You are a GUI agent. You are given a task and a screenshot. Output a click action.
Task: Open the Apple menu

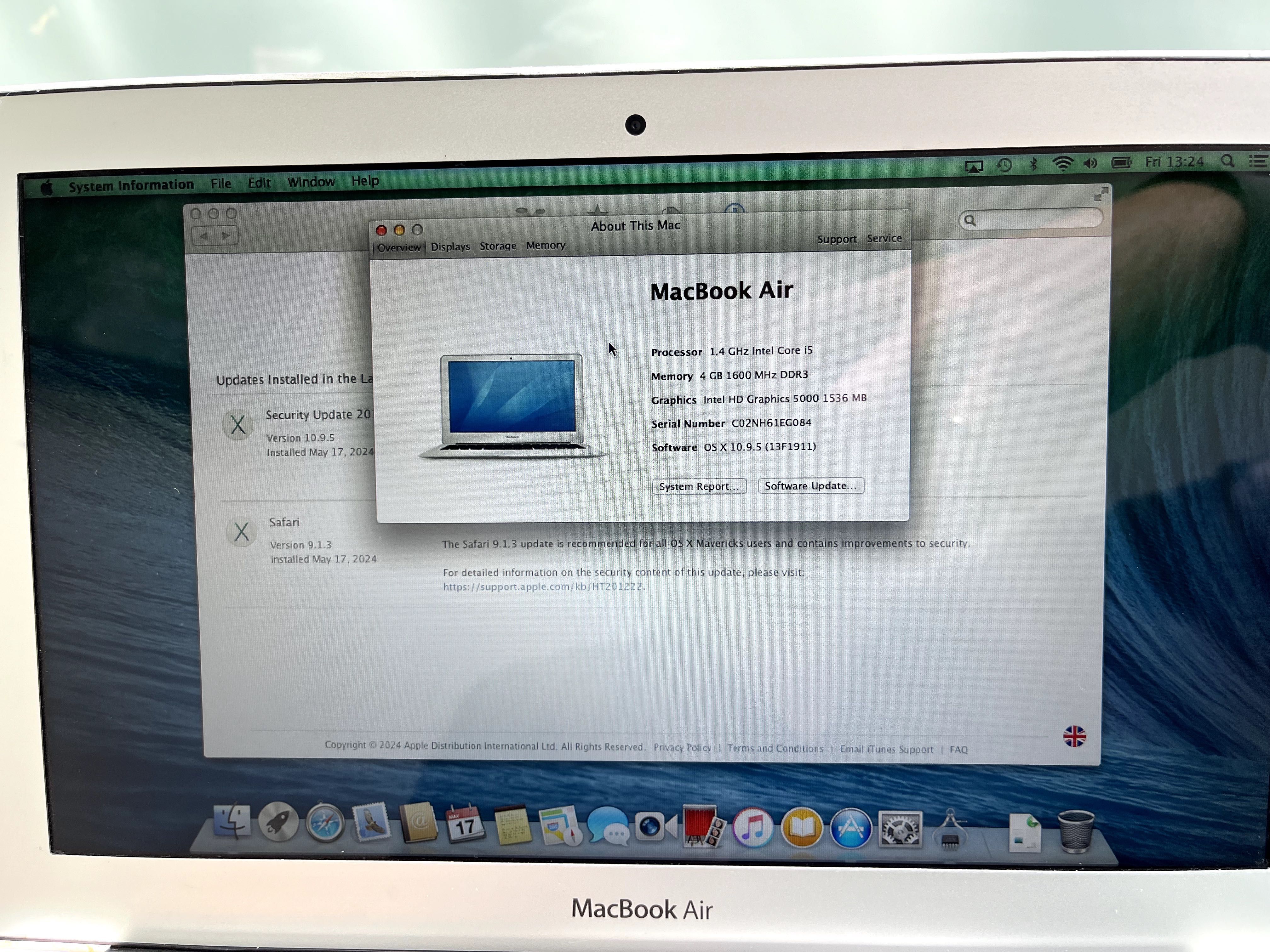[47, 188]
